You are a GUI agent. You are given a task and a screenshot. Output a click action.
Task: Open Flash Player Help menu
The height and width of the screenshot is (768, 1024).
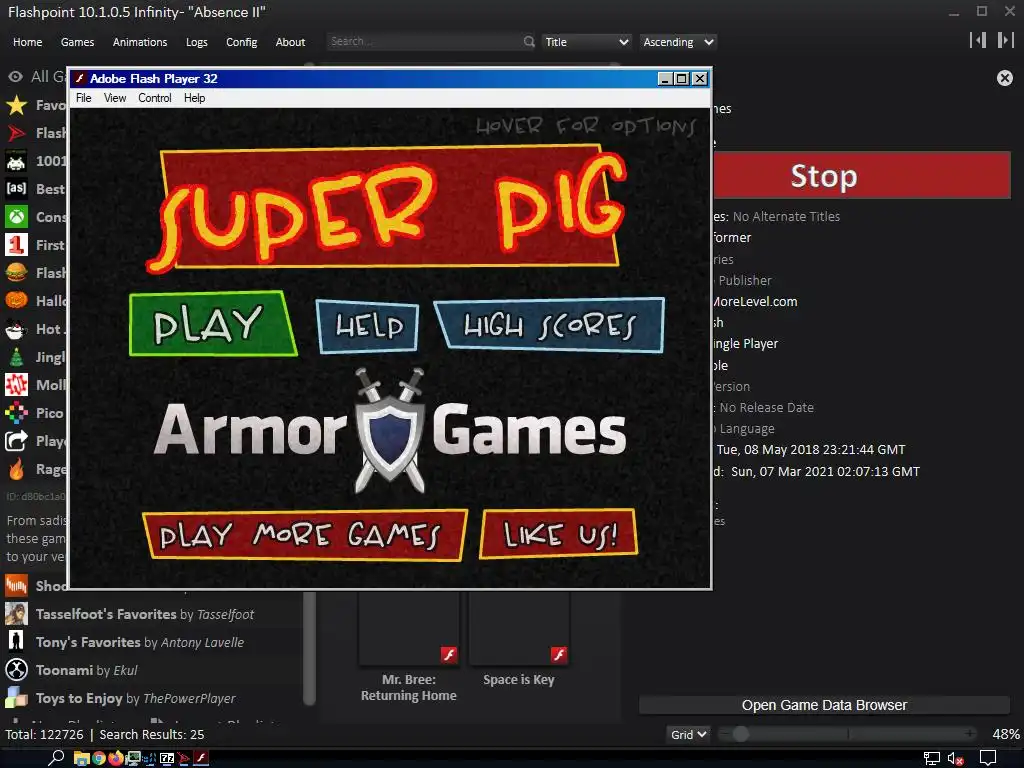pos(195,98)
